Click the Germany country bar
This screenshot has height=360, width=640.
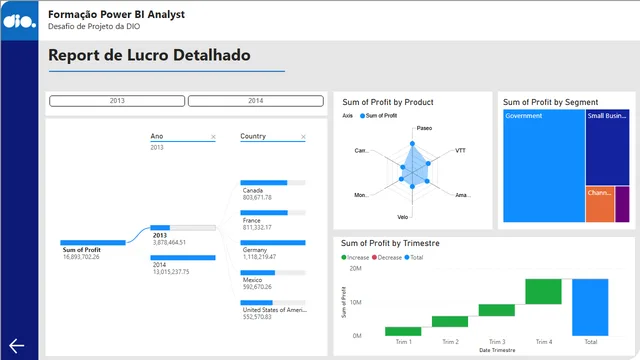pos(273,242)
